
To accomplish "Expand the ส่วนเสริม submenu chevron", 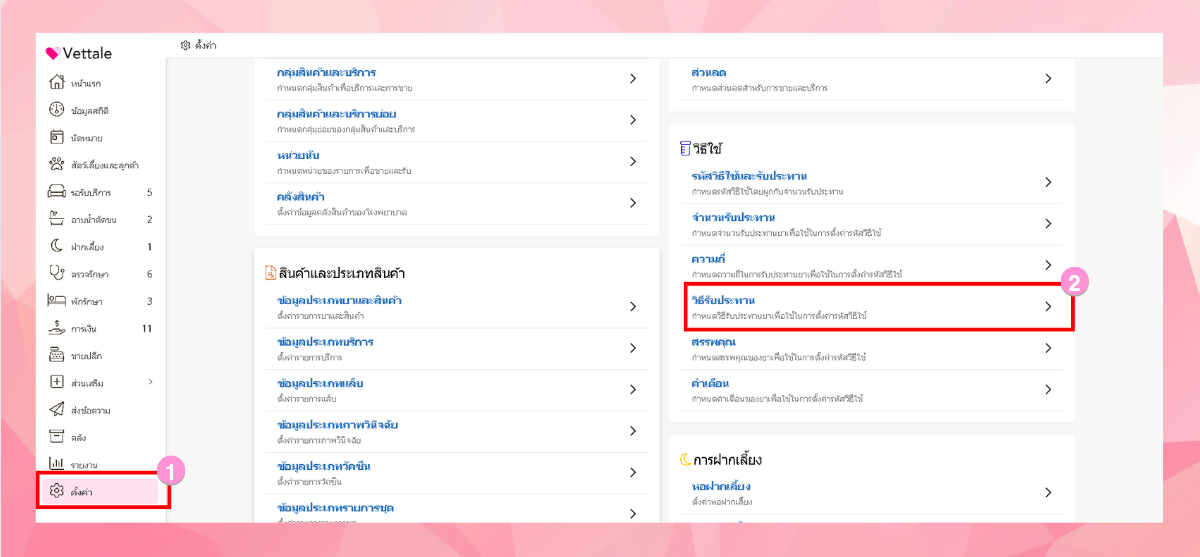I will tap(150, 382).
